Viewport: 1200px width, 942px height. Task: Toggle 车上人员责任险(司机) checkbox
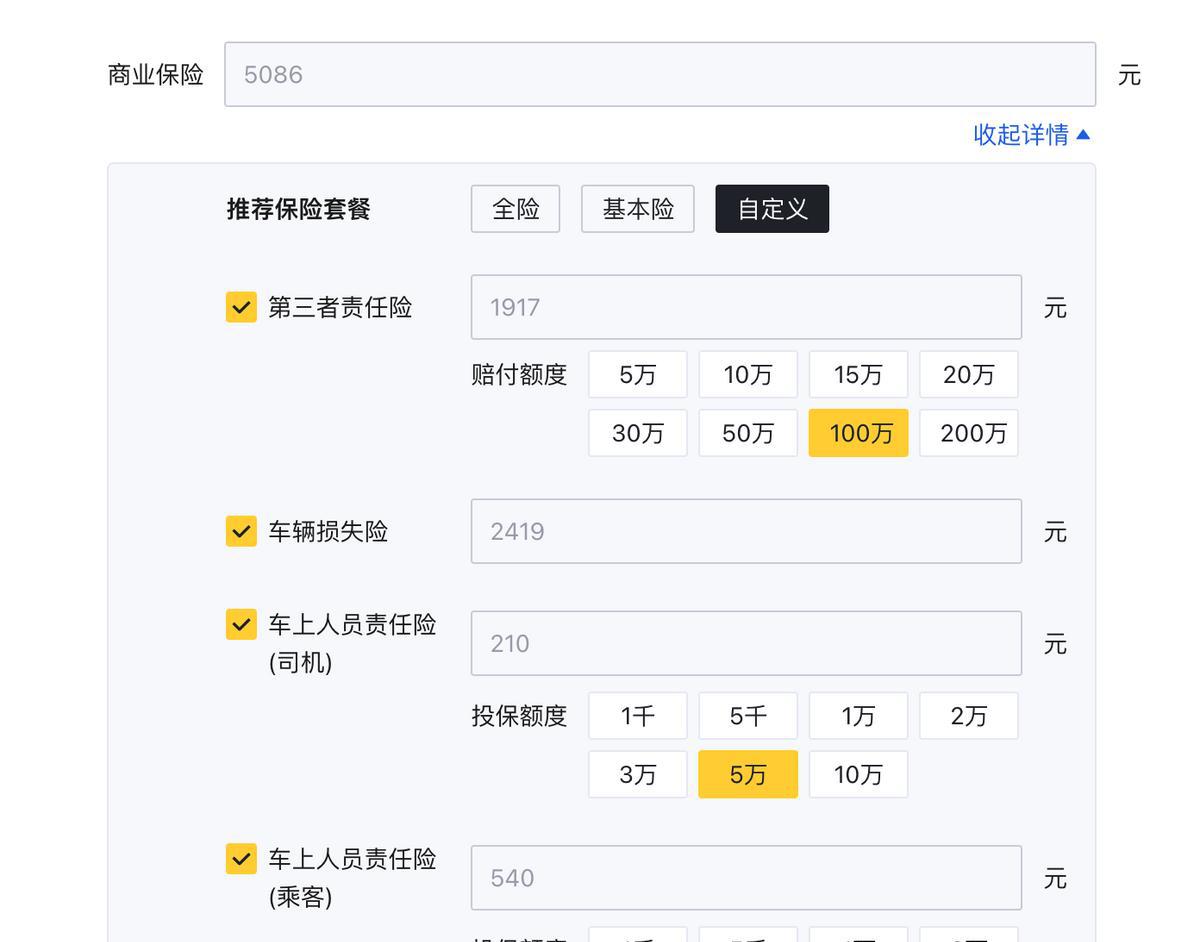[241, 625]
